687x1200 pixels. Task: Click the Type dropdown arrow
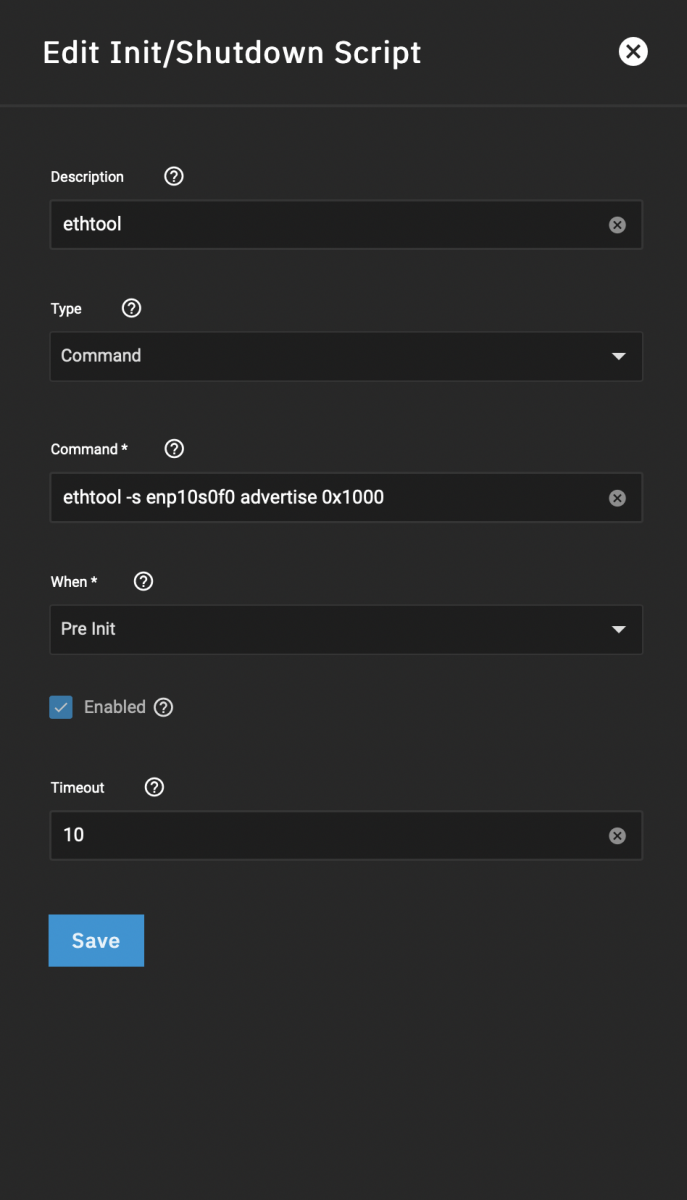coord(618,356)
